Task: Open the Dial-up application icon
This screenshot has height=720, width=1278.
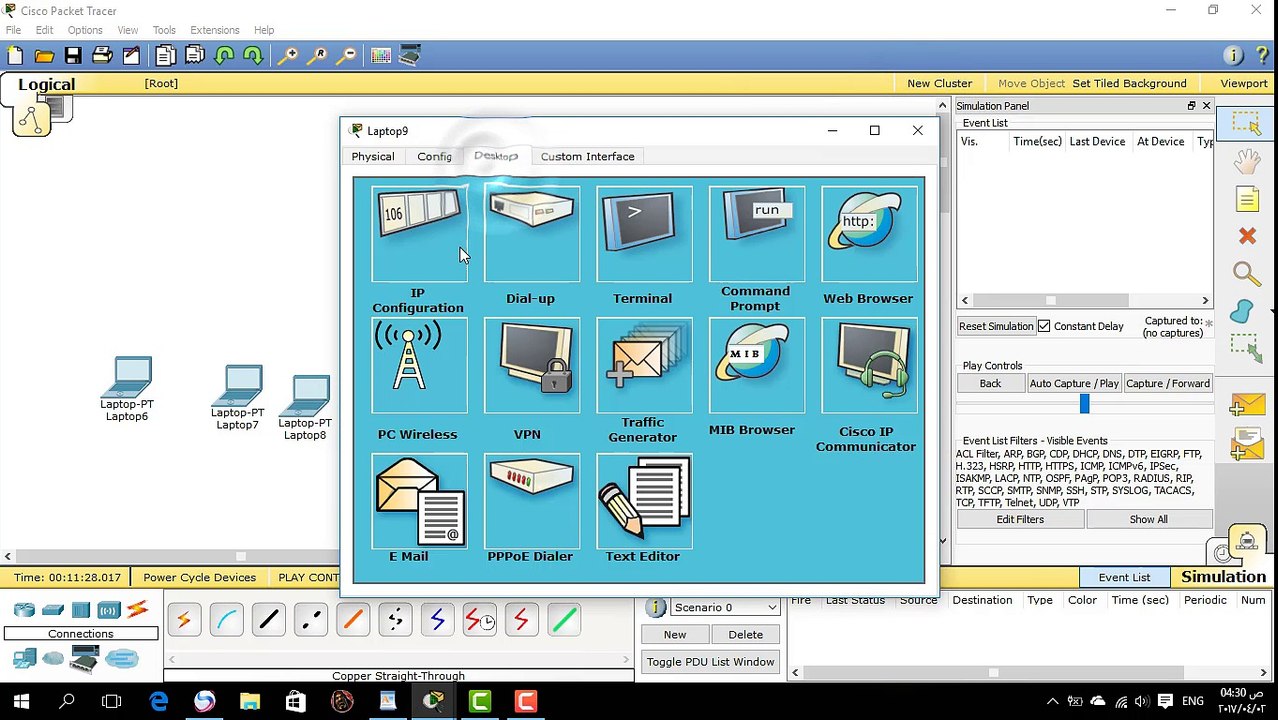Action: 531,233
